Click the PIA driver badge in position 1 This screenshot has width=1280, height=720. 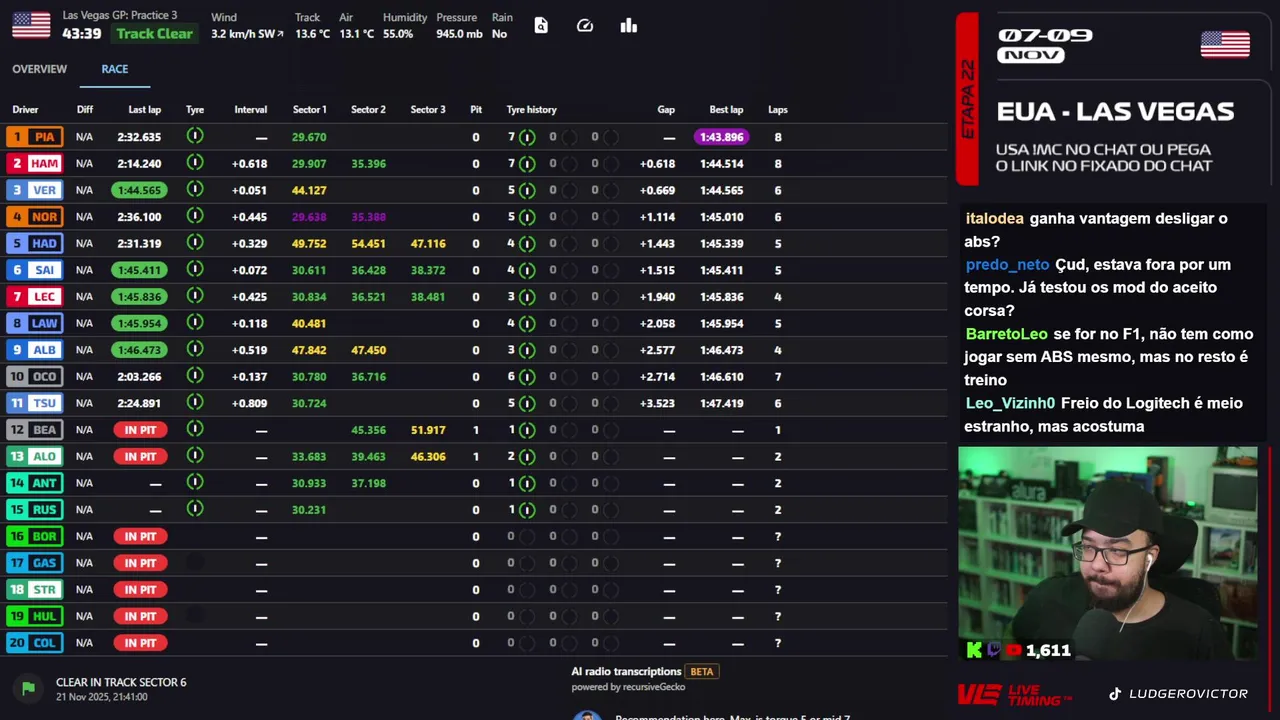[35, 137]
